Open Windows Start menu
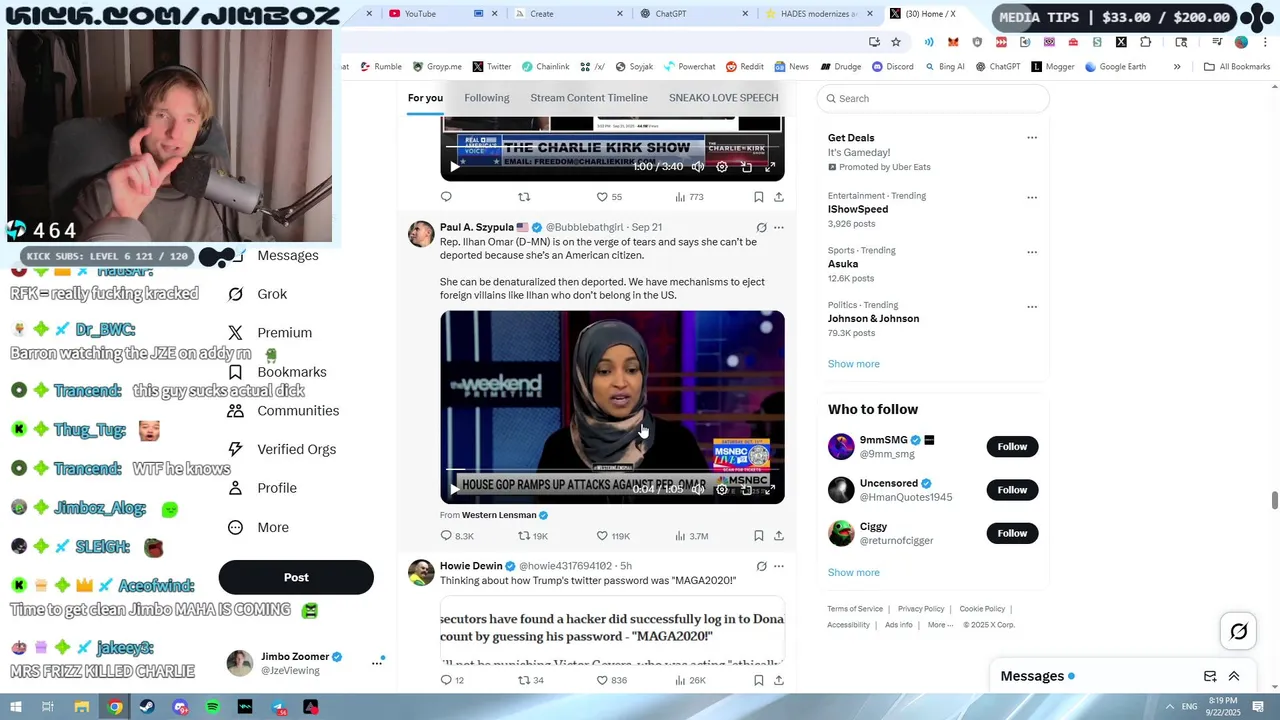 [15, 707]
